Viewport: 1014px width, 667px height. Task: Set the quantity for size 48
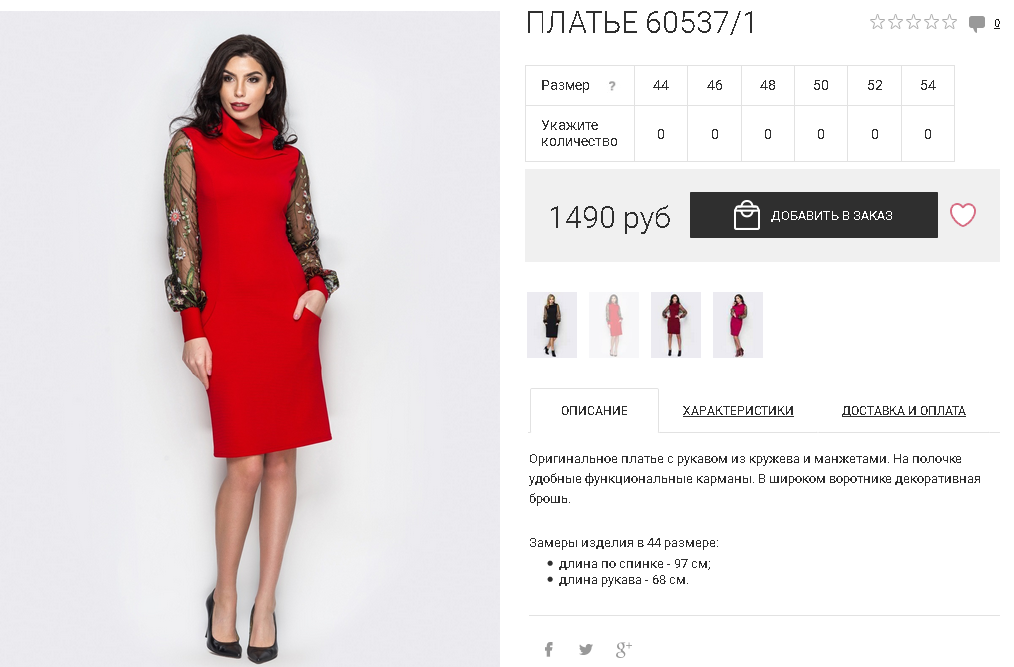(x=768, y=134)
